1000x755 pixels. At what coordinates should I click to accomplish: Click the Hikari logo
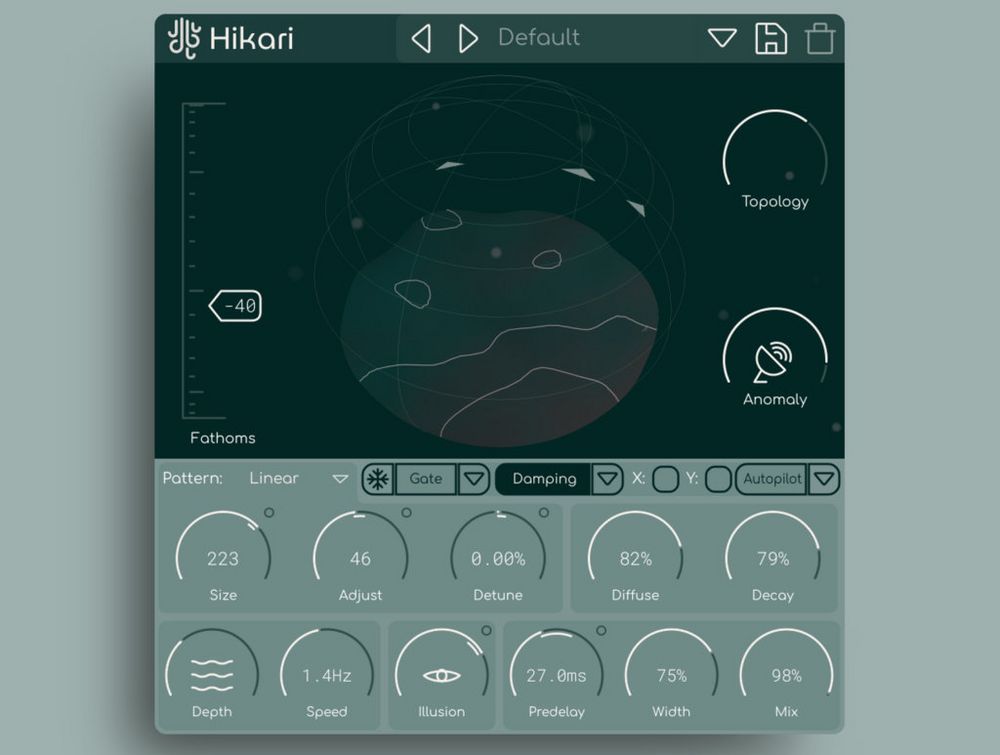tap(231, 38)
